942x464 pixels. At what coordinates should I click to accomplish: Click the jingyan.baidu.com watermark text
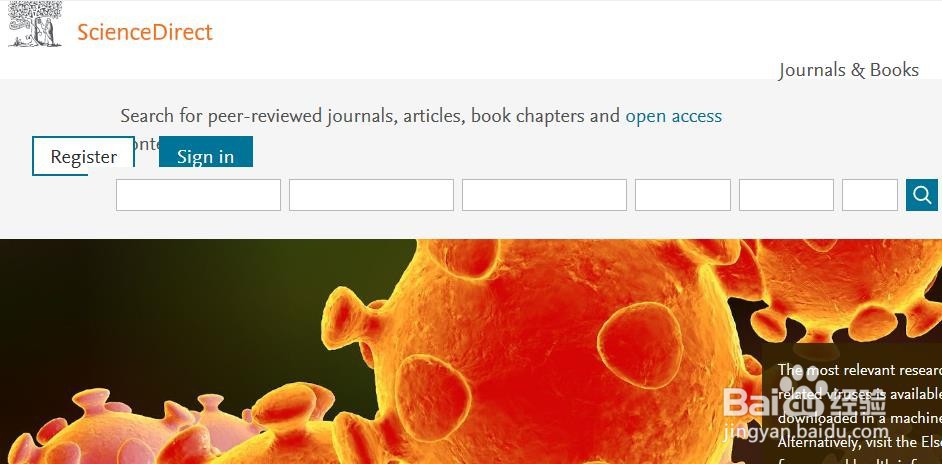(806, 431)
